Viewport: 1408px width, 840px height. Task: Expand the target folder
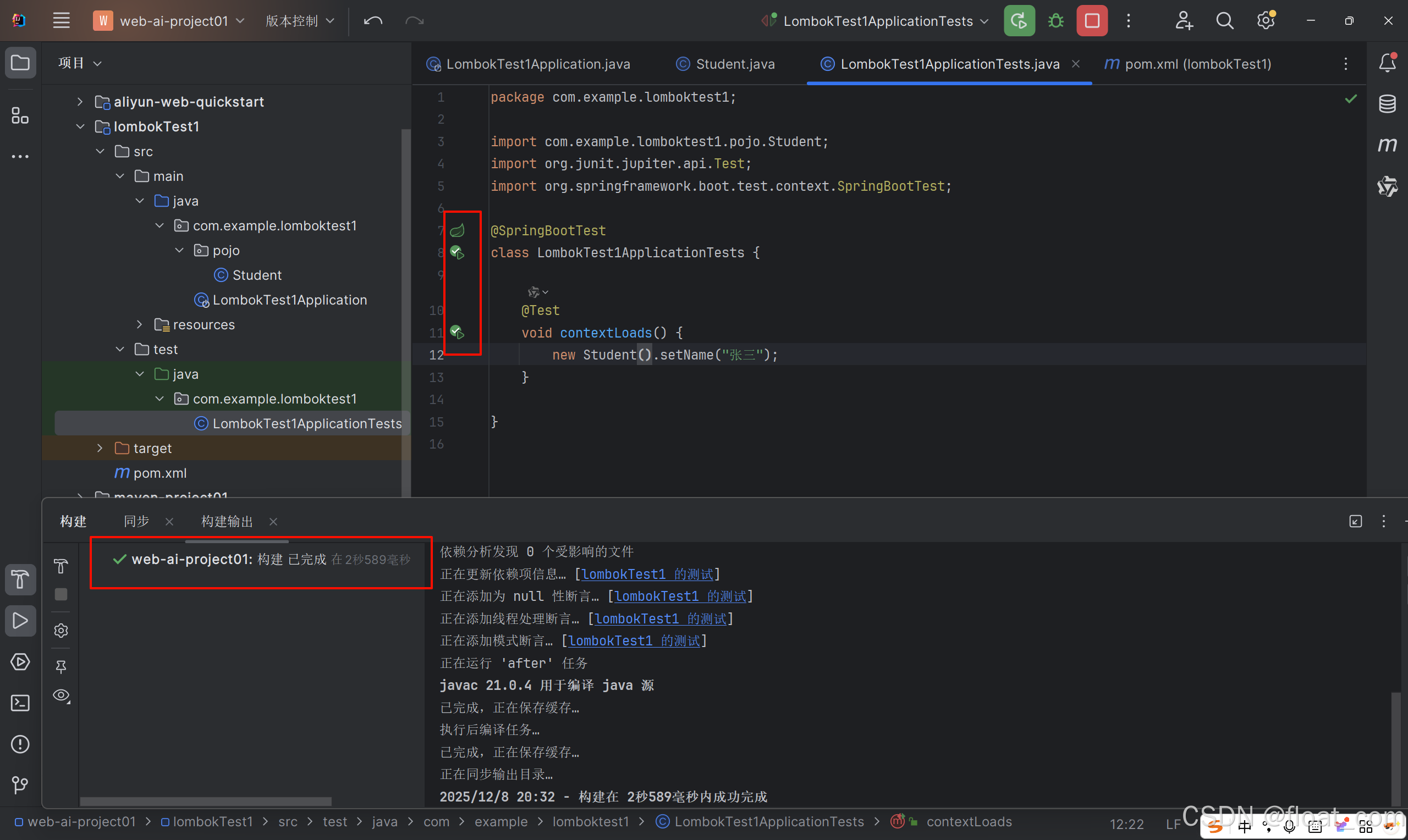100,448
